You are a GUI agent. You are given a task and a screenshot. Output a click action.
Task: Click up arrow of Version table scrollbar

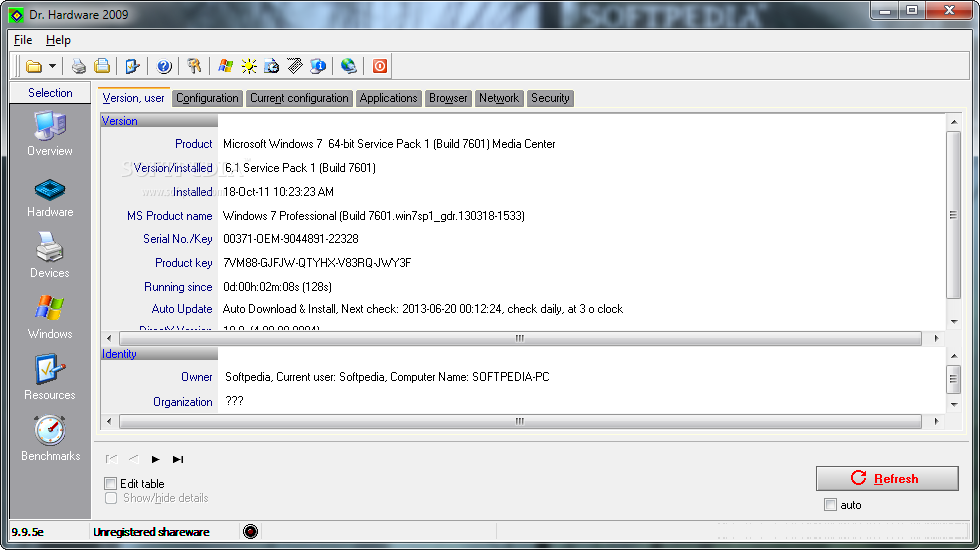tap(953, 122)
